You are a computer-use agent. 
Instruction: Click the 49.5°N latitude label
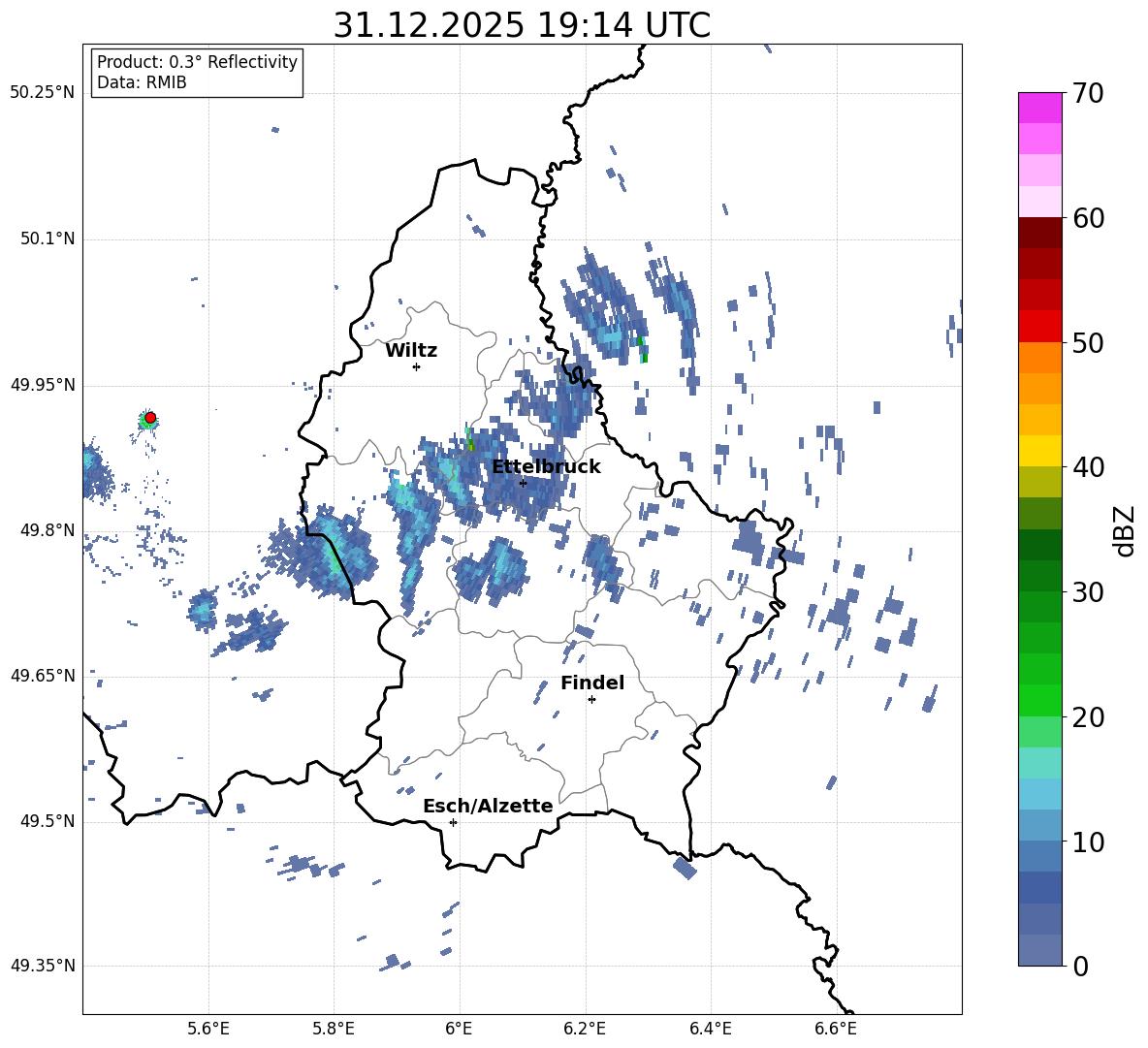(x=48, y=821)
